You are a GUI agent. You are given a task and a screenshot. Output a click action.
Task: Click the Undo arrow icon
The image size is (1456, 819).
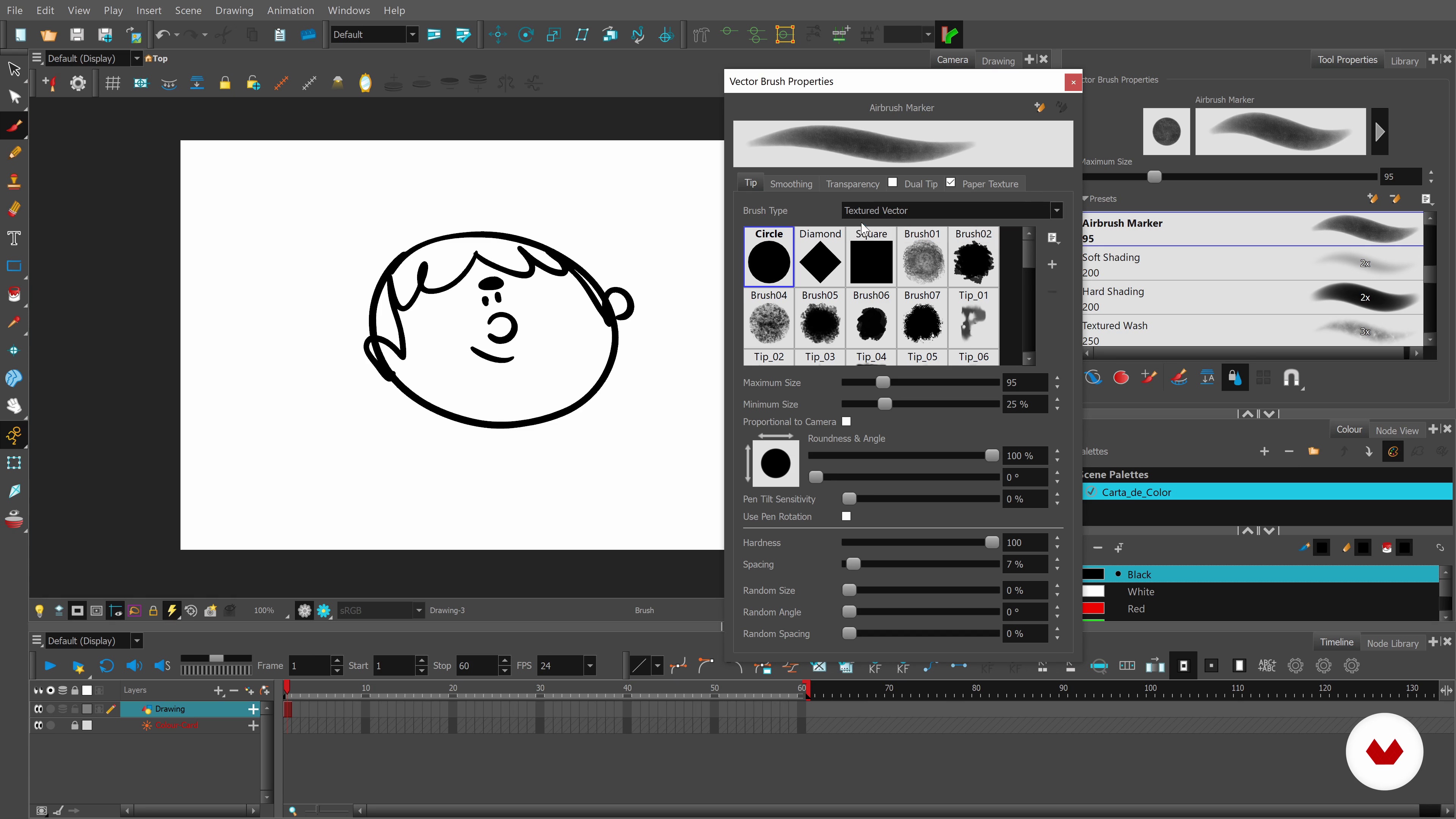[162, 35]
